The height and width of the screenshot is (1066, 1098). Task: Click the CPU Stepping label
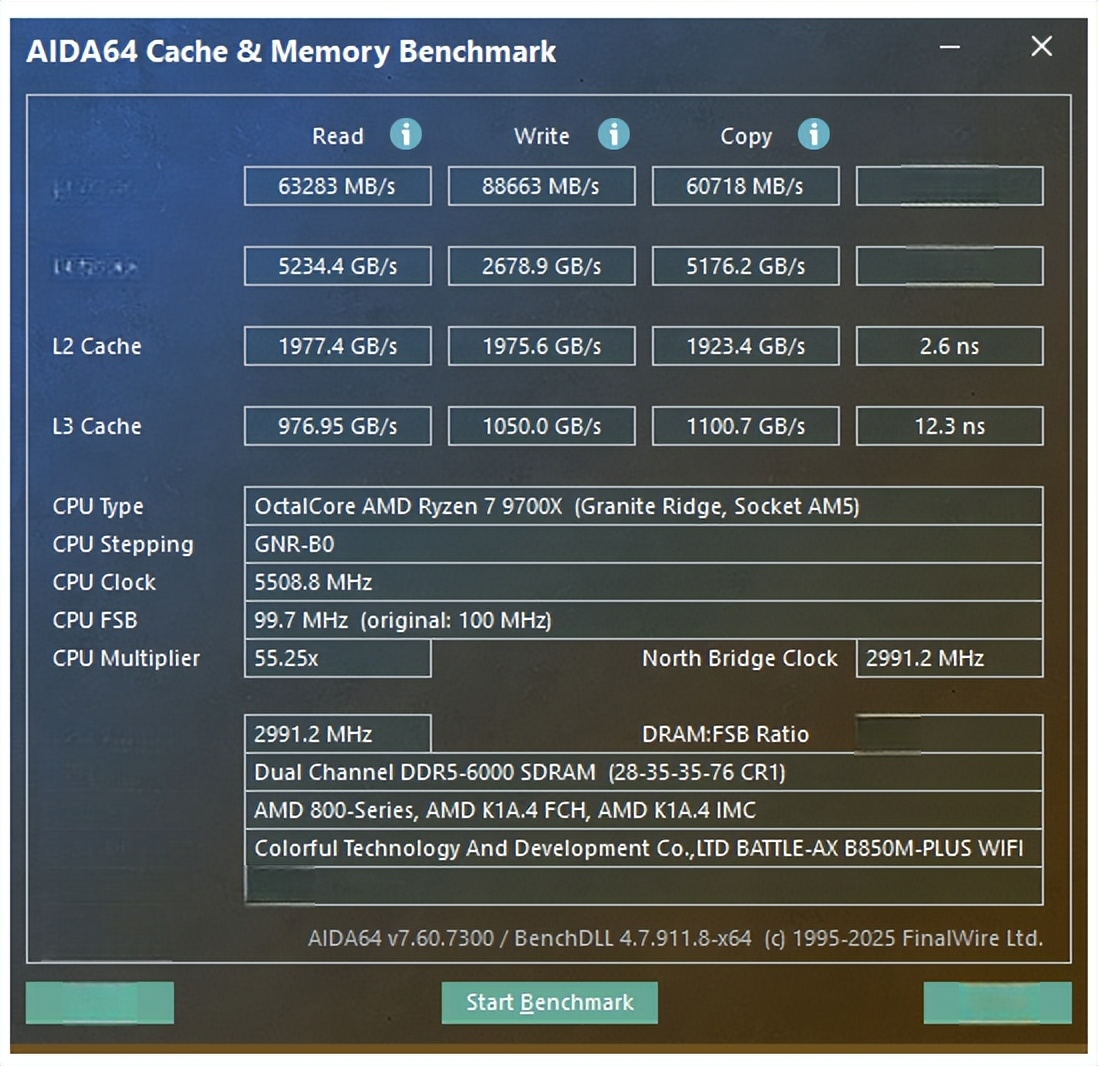[123, 545]
